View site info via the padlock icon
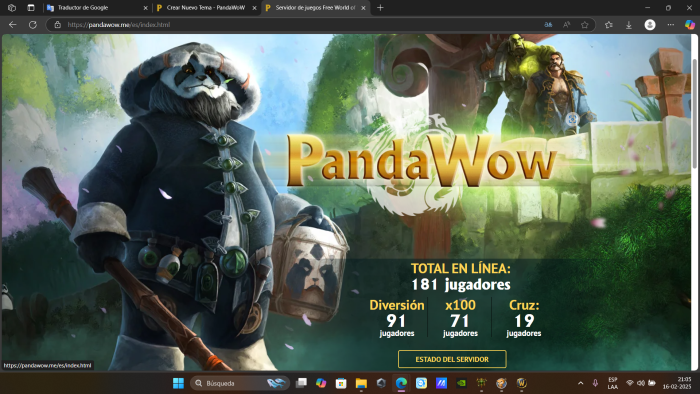This screenshot has width=700, height=394. (x=58, y=25)
